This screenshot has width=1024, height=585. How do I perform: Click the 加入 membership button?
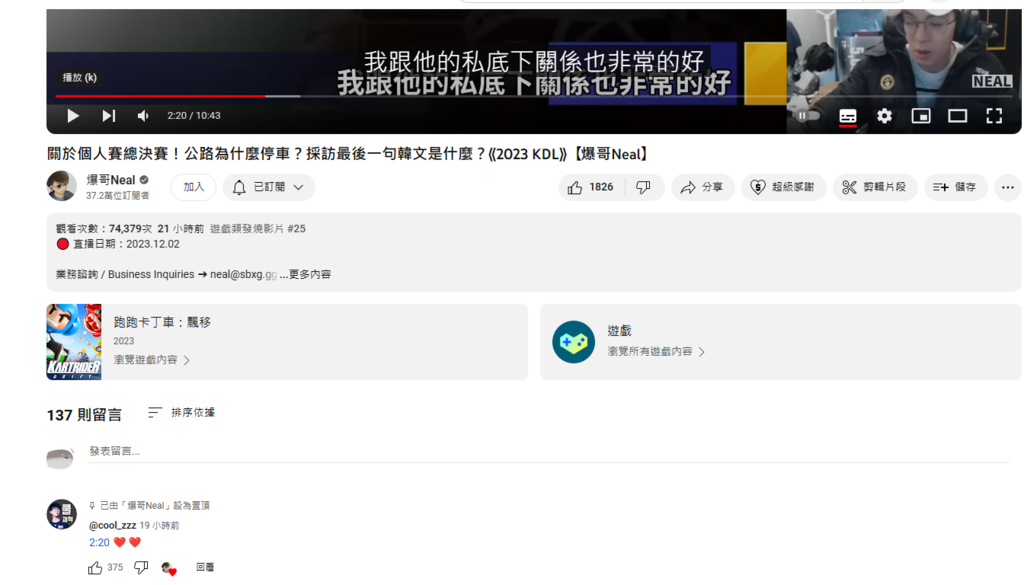tap(193, 187)
